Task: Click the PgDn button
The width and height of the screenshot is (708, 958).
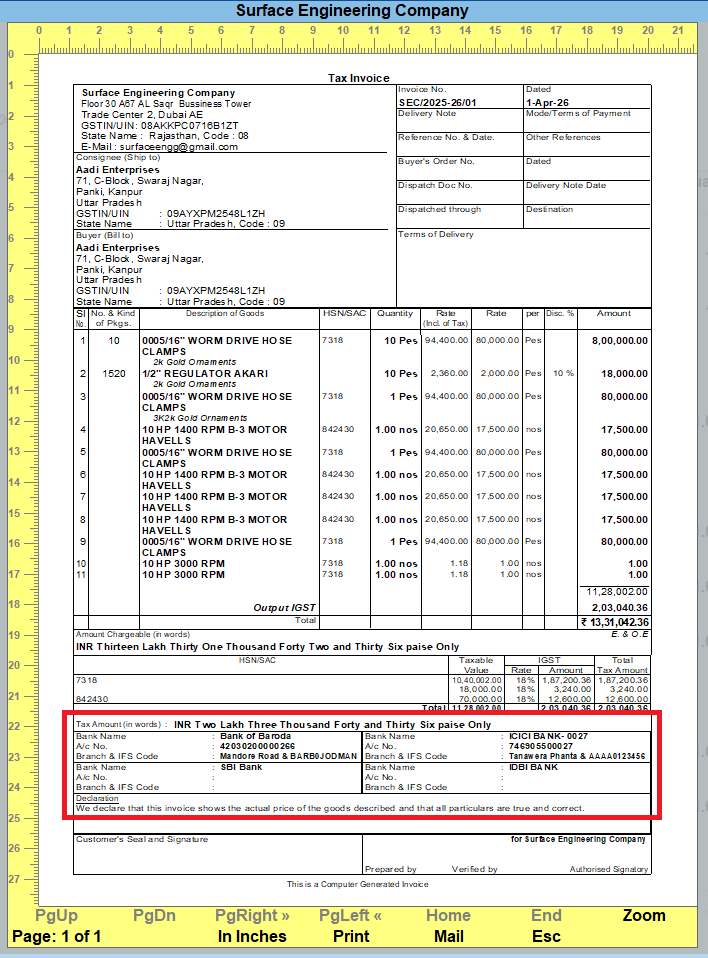Action: click(x=154, y=915)
